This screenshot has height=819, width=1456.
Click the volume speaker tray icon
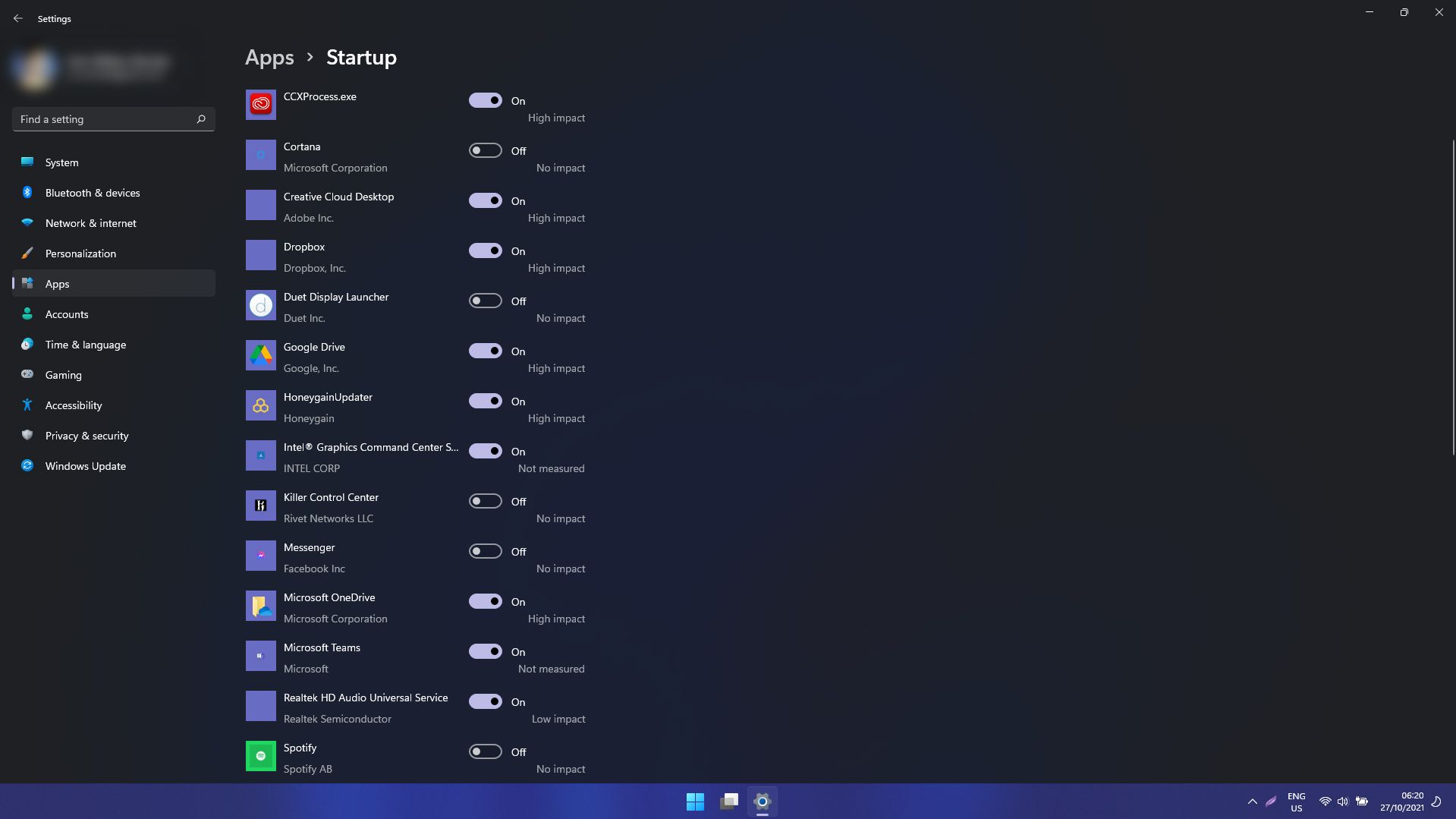click(1343, 802)
